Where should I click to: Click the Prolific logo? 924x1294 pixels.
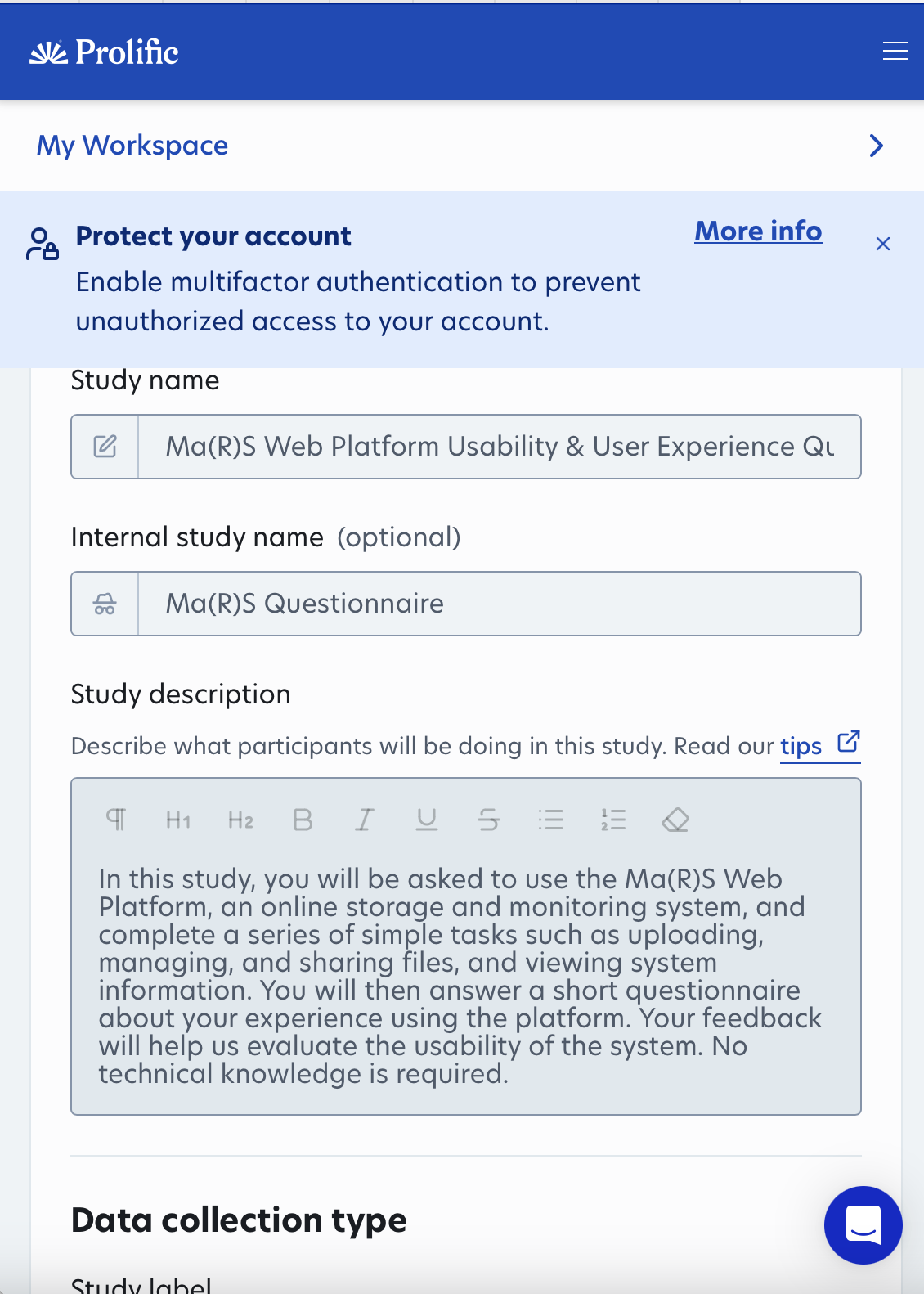[x=105, y=52]
